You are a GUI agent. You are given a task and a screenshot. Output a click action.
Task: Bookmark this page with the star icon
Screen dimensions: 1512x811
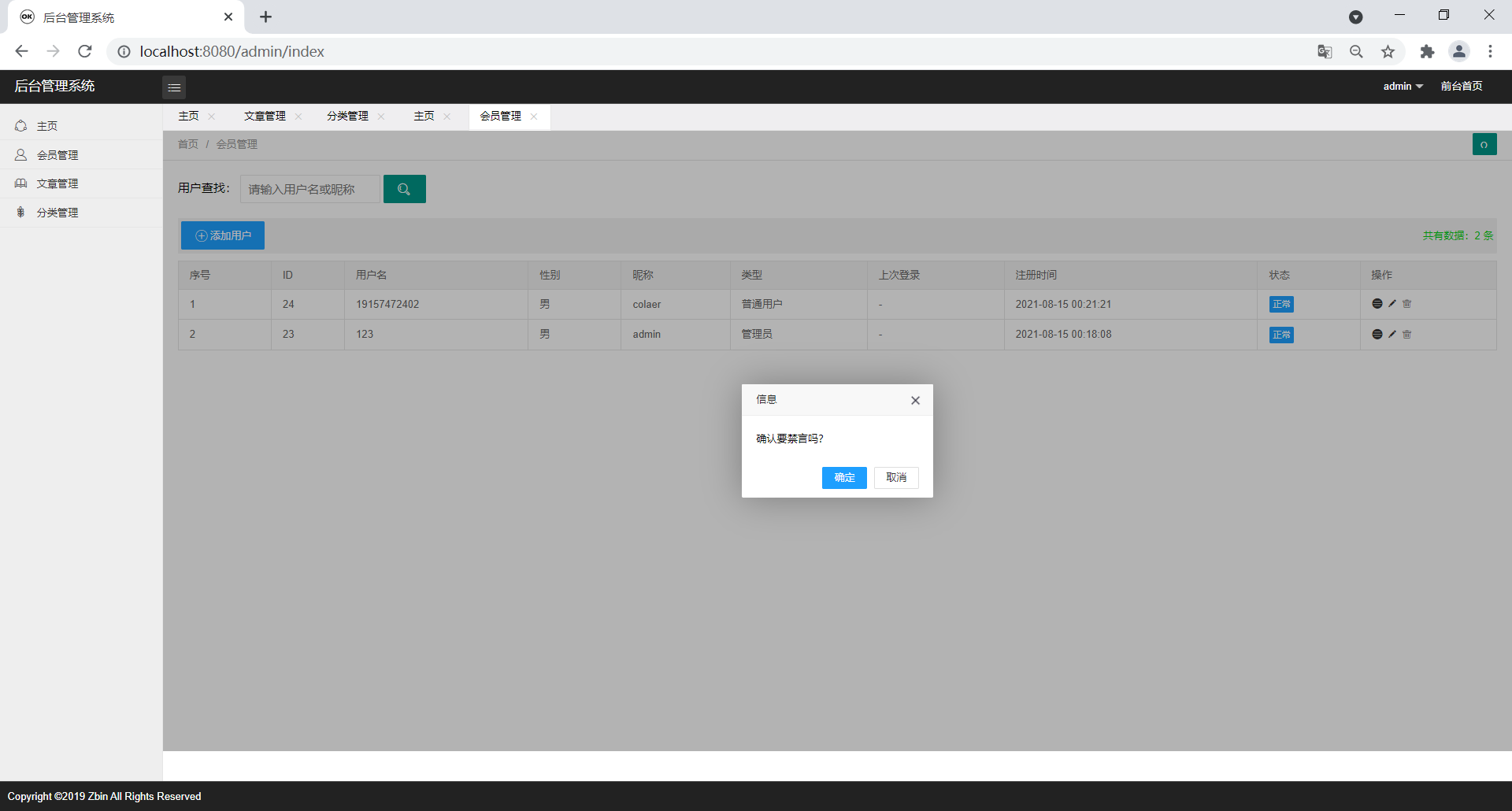pyautogui.click(x=1388, y=52)
